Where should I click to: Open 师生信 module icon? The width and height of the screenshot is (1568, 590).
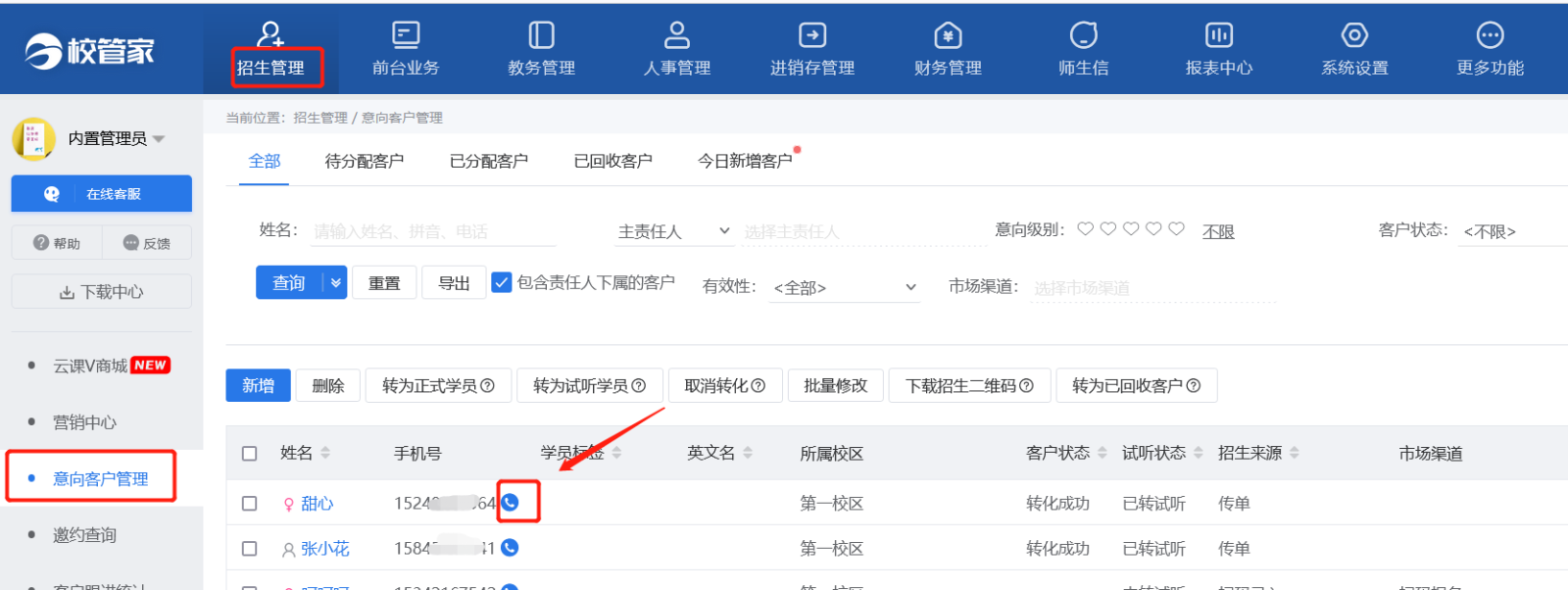pos(1084,34)
